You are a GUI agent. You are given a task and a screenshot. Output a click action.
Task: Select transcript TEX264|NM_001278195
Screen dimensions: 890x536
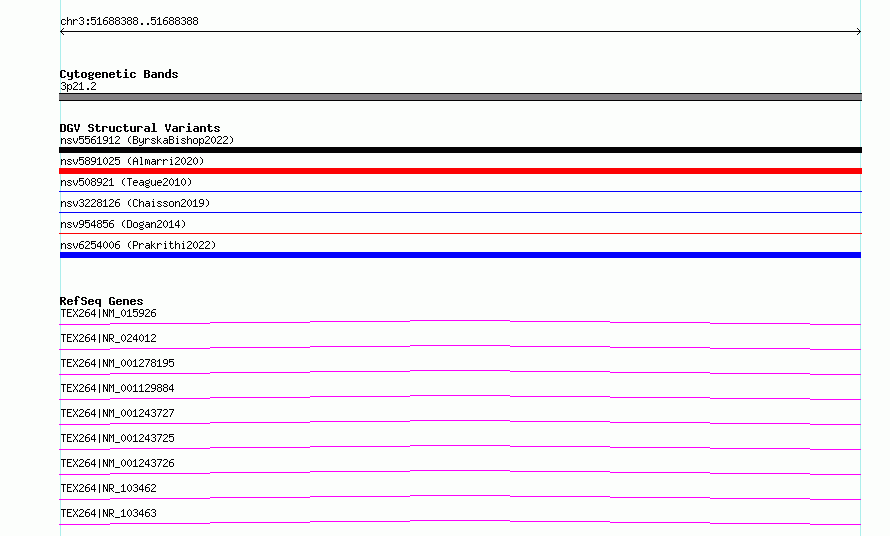coord(117,363)
